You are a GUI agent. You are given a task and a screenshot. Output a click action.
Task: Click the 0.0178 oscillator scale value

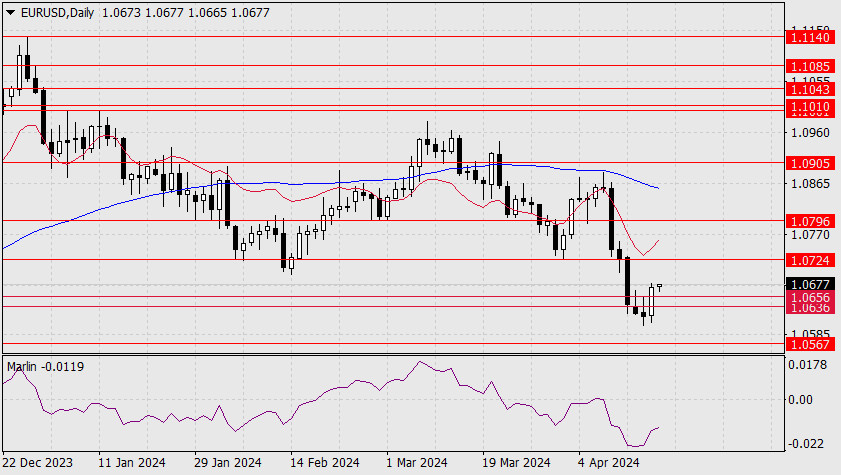(807, 365)
